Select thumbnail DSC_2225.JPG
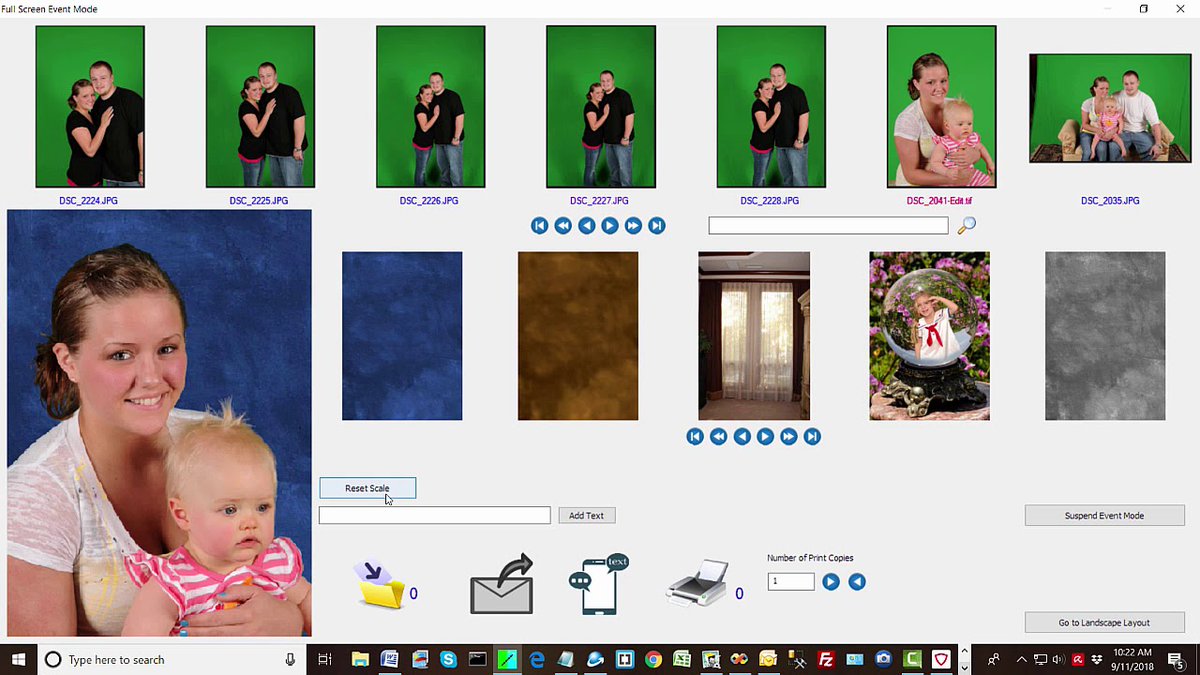The width and height of the screenshot is (1200, 675). coord(260,107)
